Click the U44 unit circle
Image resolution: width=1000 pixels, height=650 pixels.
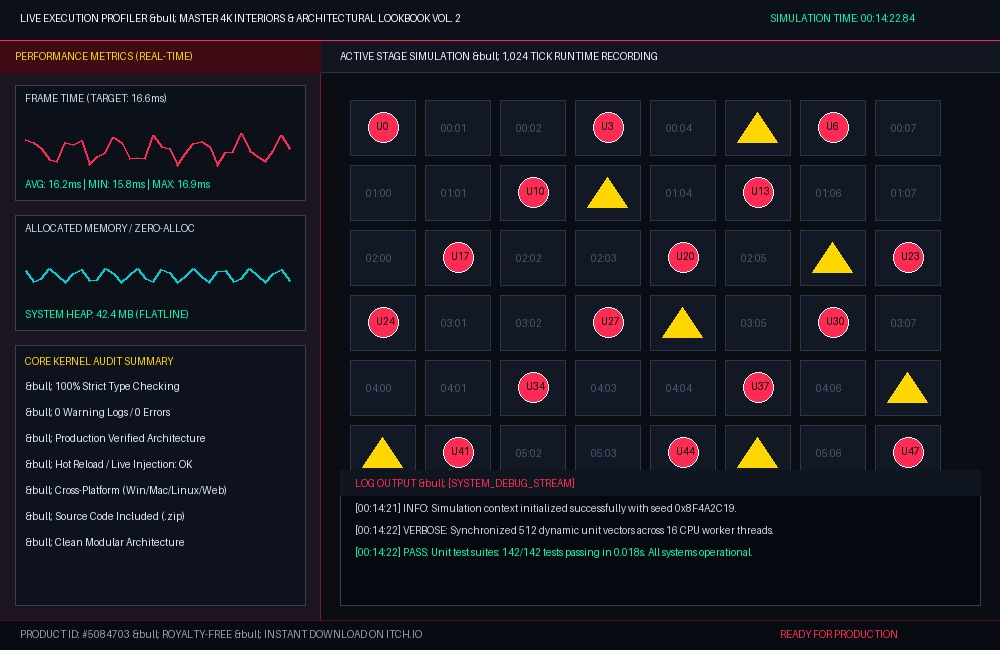tap(683, 452)
